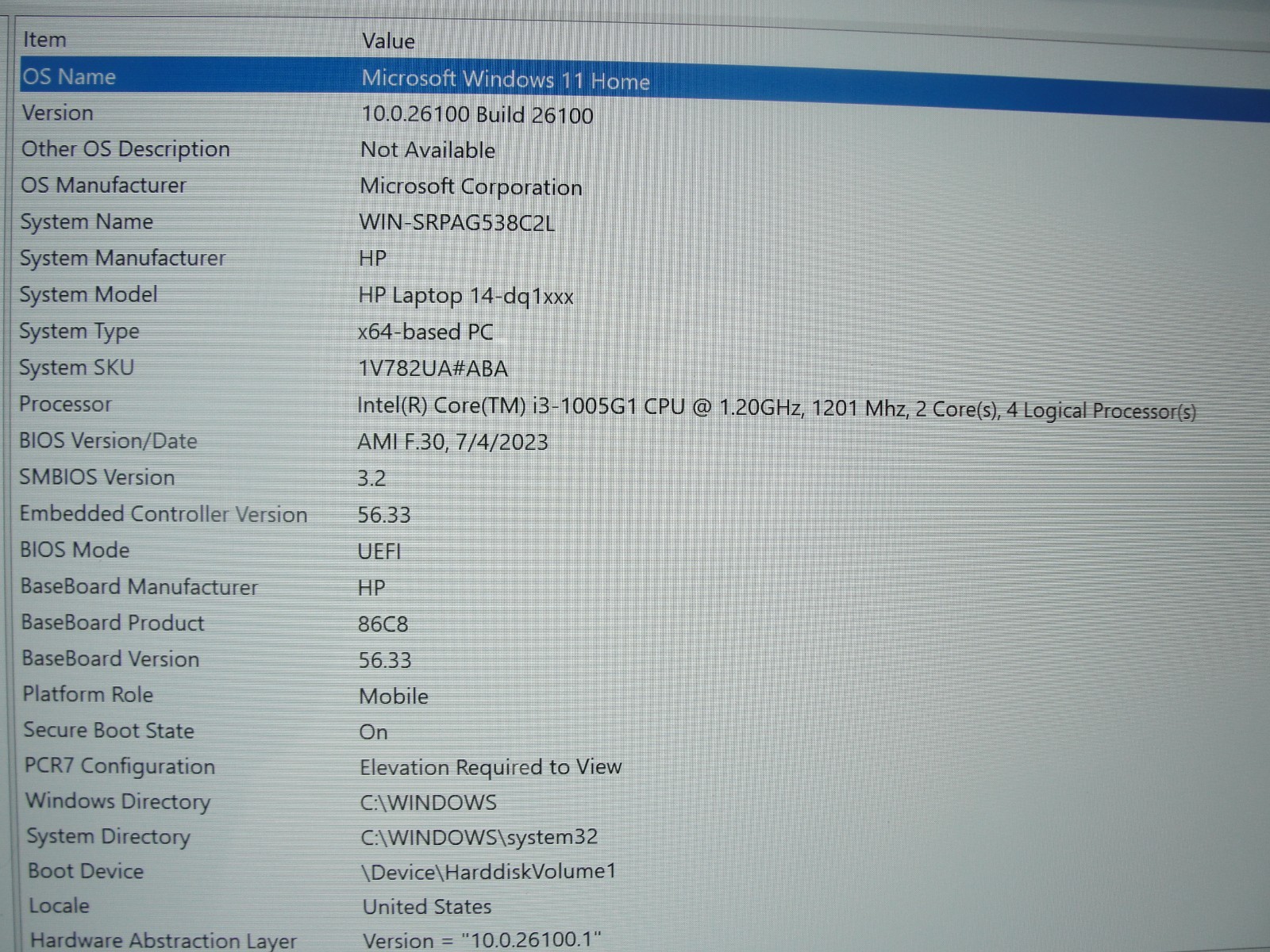Click the Elevation Required to View value
The width and height of the screenshot is (1270, 952).
pyautogui.click(x=491, y=767)
